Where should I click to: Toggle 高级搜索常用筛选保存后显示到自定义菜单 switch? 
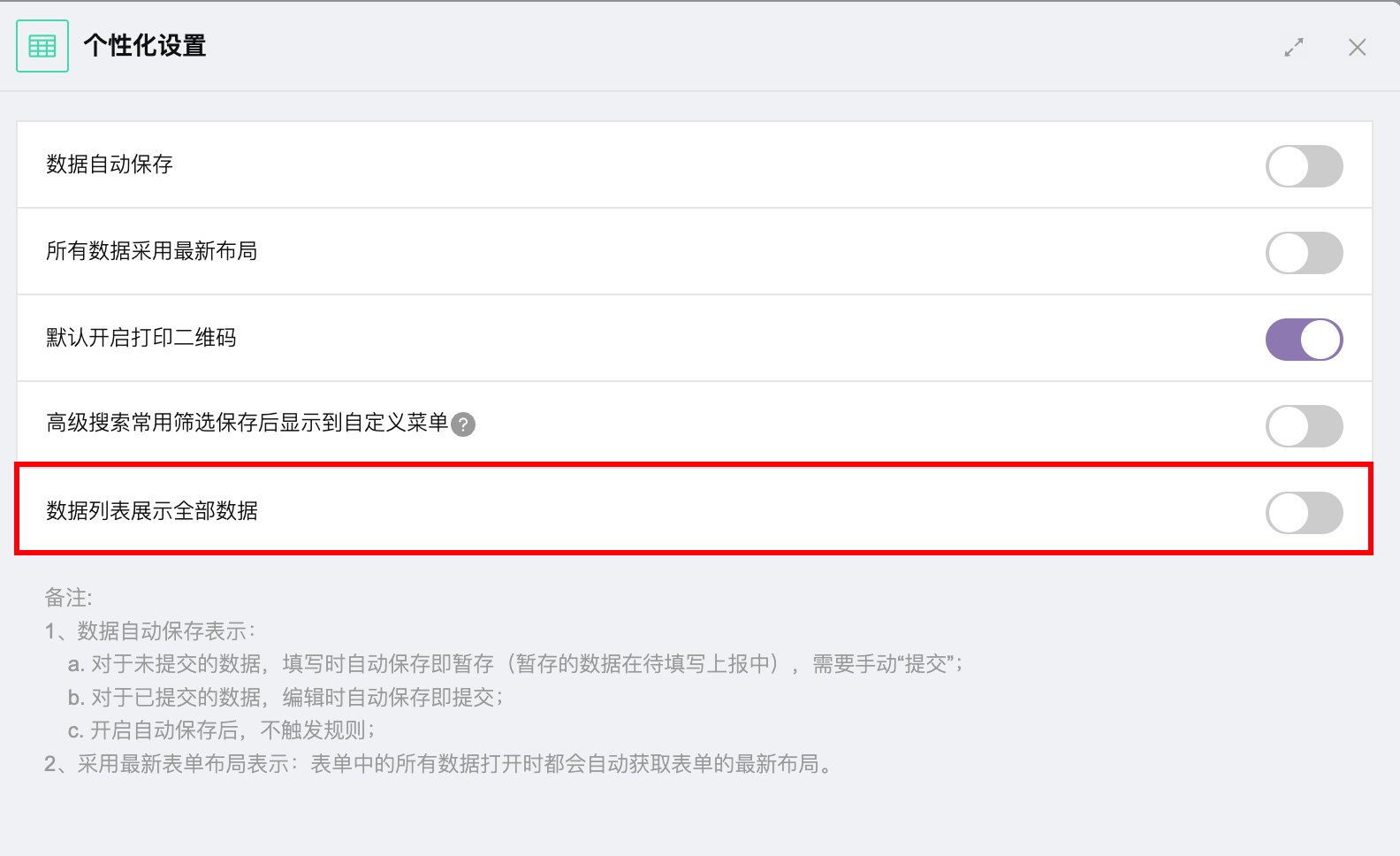1305,426
